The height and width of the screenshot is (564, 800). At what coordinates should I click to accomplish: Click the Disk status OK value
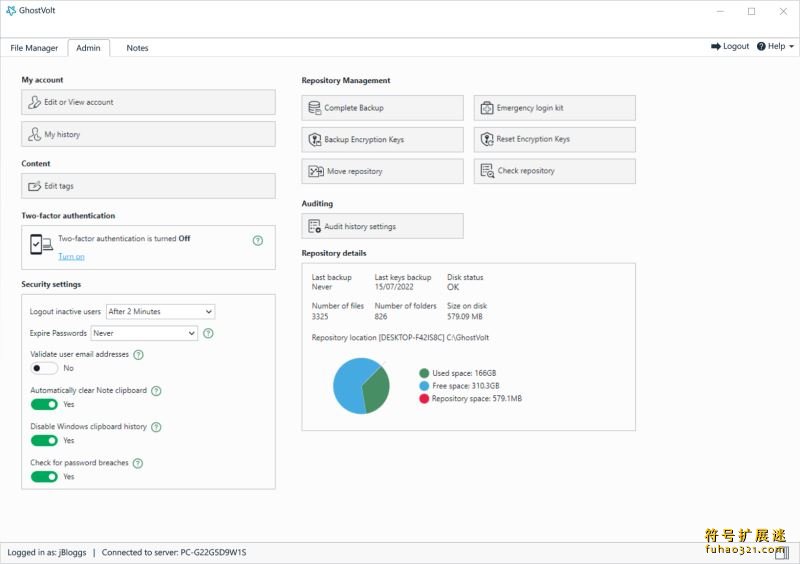click(453, 287)
